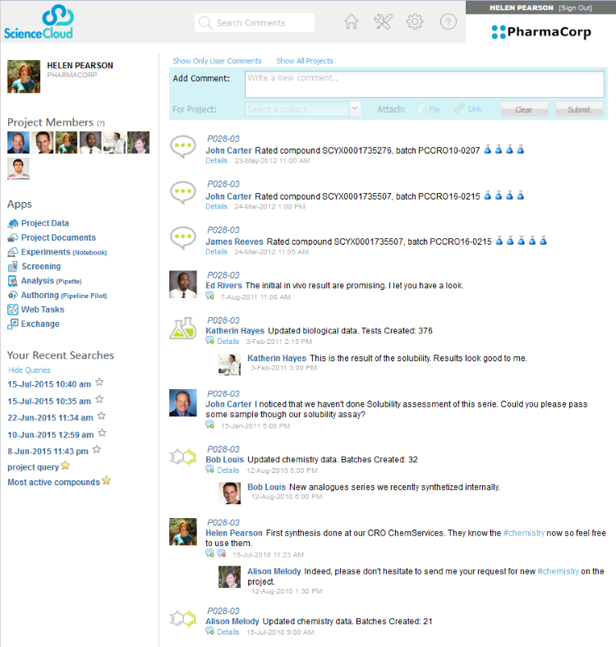Viewport: 616px width, 647px height.
Task: Show Only User Comments filter
Action: (x=217, y=61)
